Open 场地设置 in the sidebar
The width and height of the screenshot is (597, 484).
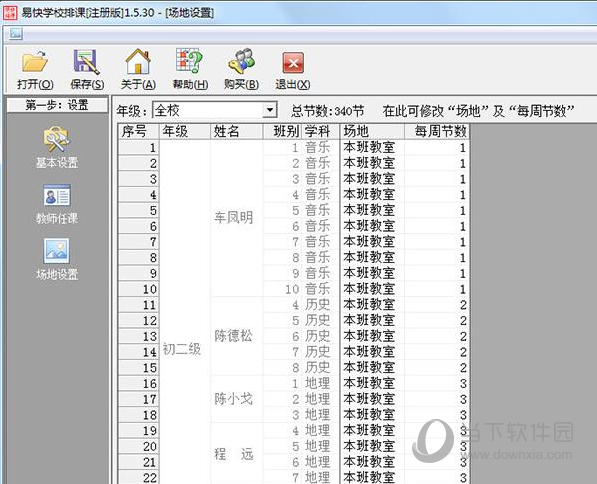point(57,259)
